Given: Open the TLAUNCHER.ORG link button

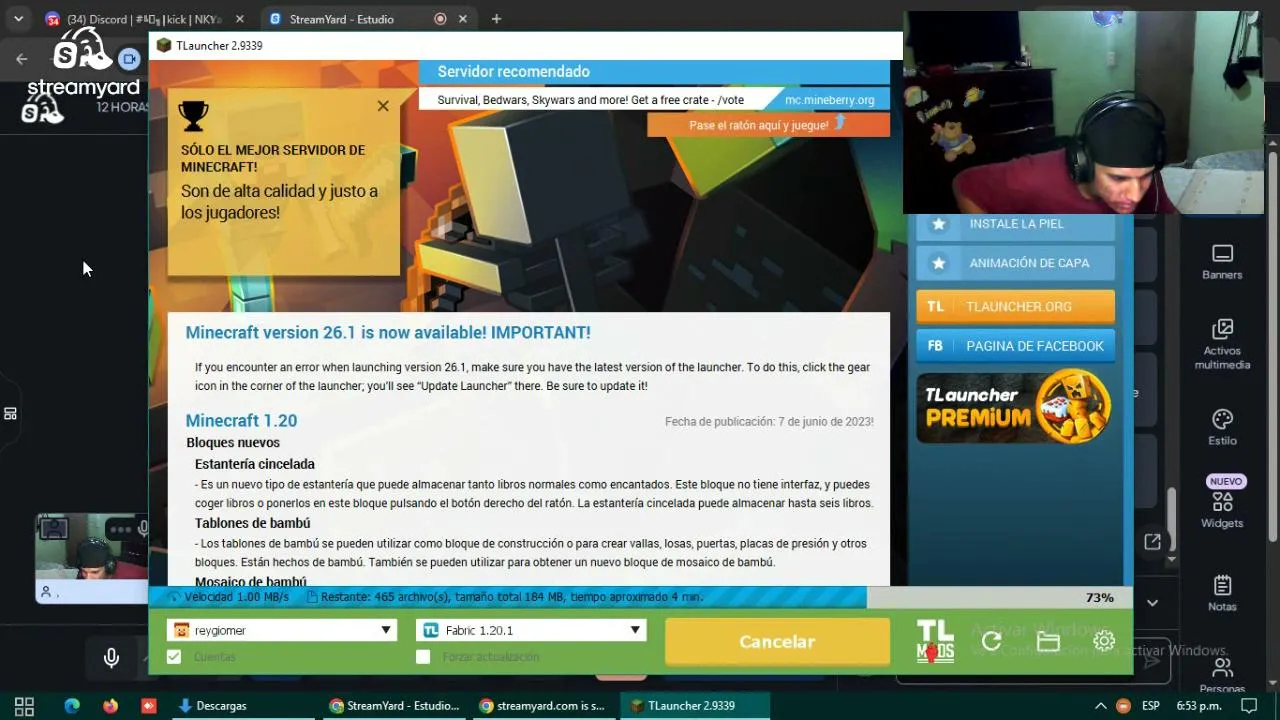Looking at the screenshot, I should [1015, 306].
